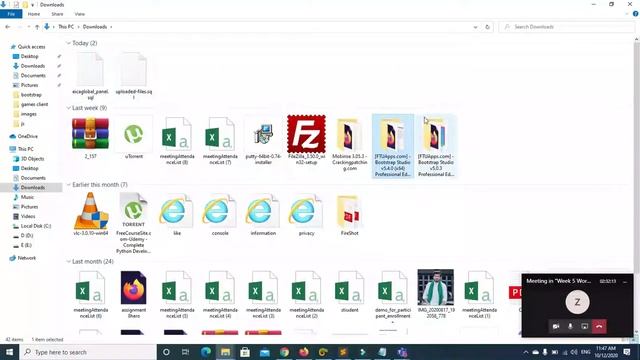Collapse the Last week (9) group

point(69,108)
